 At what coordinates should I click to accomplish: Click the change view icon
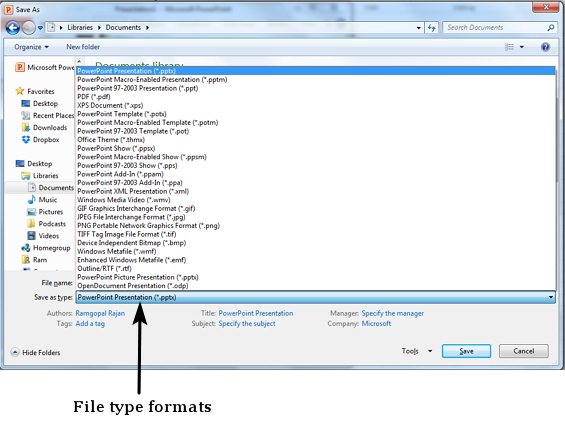(x=509, y=47)
